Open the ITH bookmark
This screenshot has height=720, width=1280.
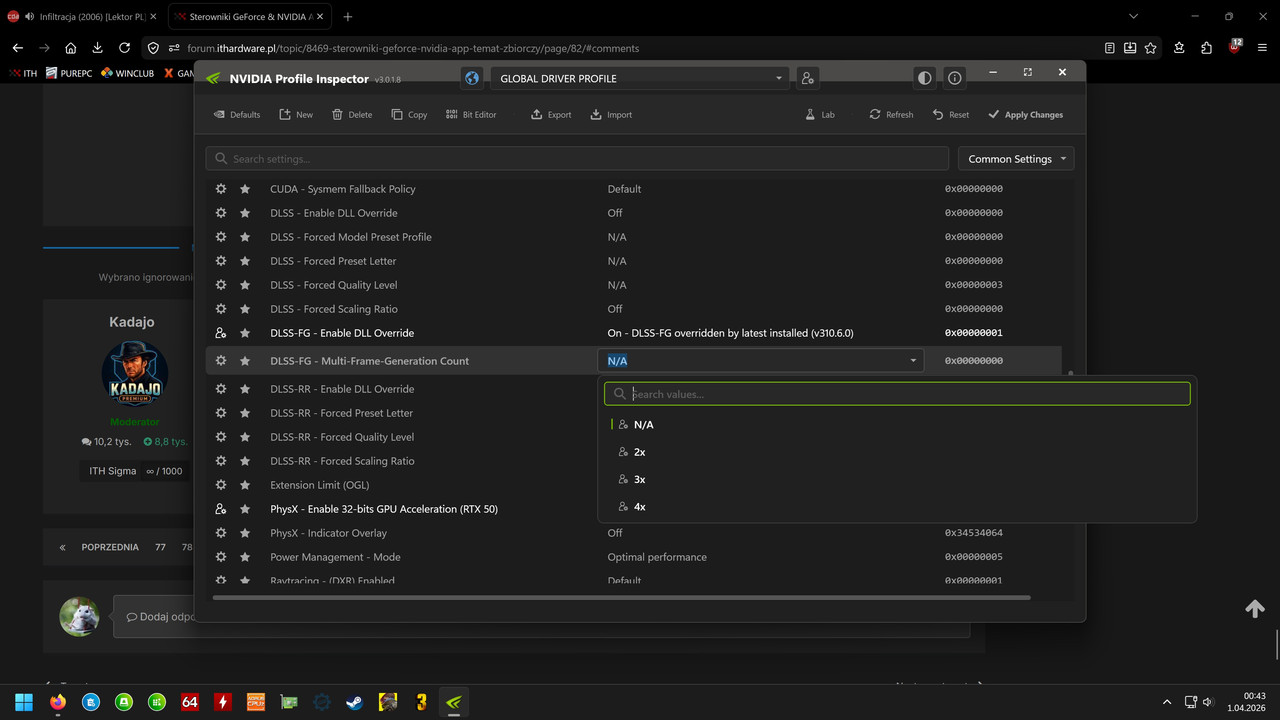tap(23, 73)
